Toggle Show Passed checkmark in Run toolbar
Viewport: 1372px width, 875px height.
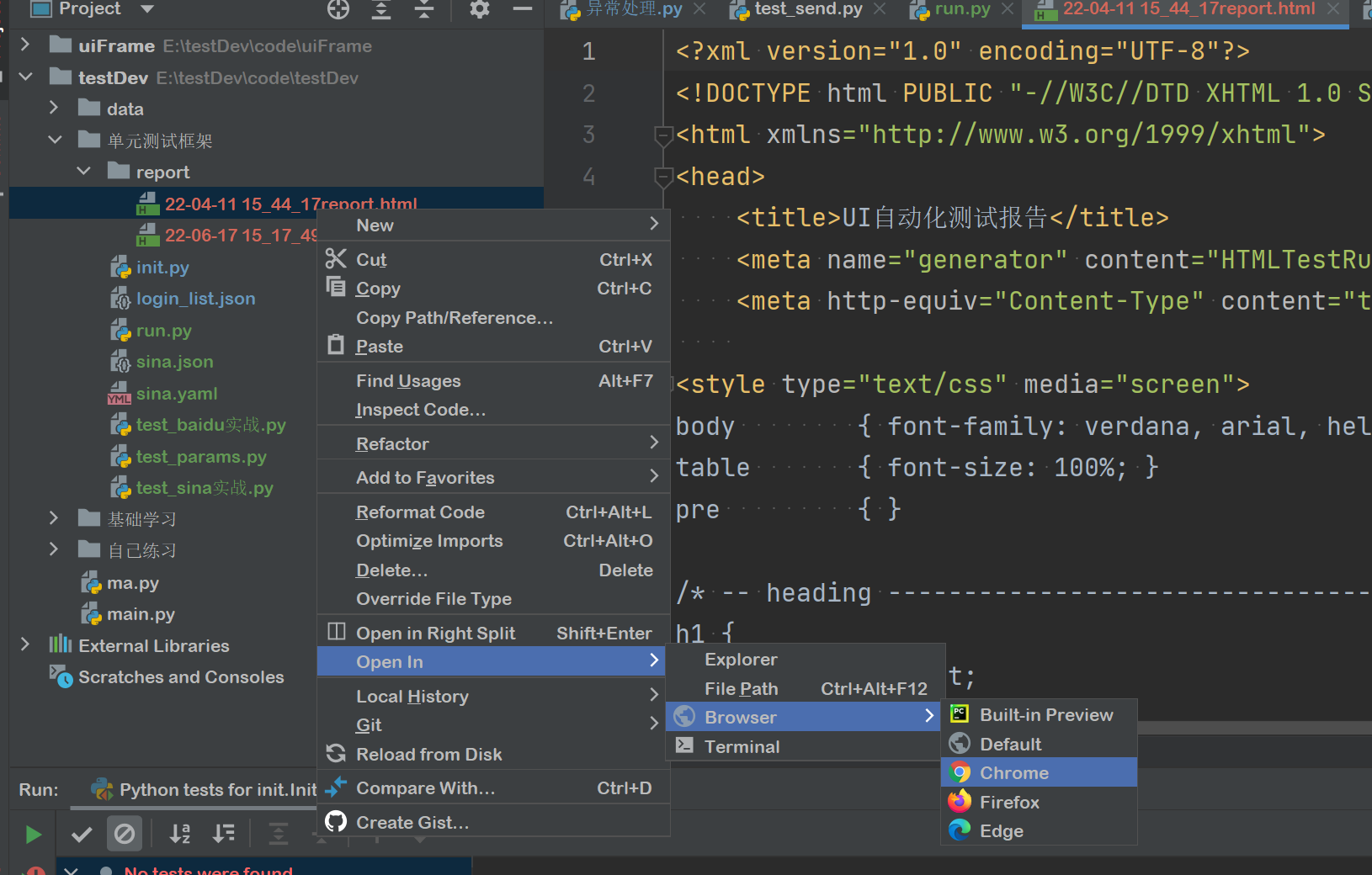[x=82, y=834]
